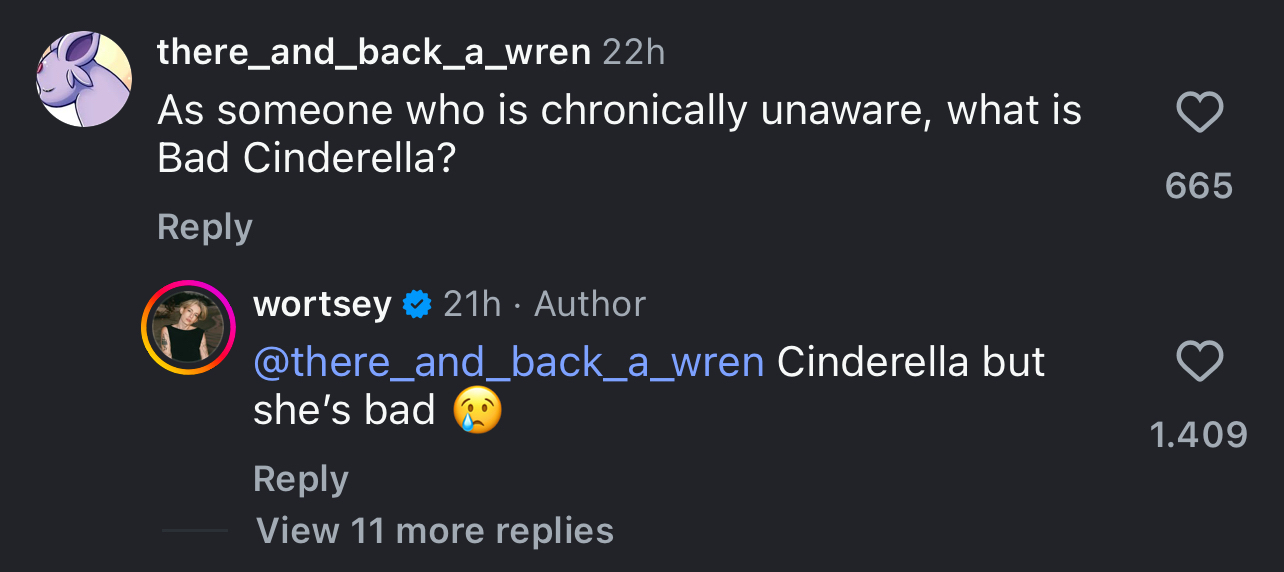The image size is (1284, 572).
Task: Click the 21h timestamp on wortsey's reply
Action: pyautogui.click(x=472, y=304)
